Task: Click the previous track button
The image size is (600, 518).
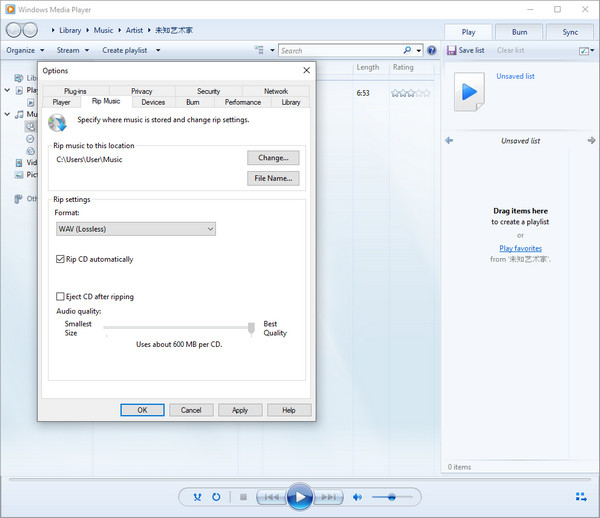Action: point(271,497)
